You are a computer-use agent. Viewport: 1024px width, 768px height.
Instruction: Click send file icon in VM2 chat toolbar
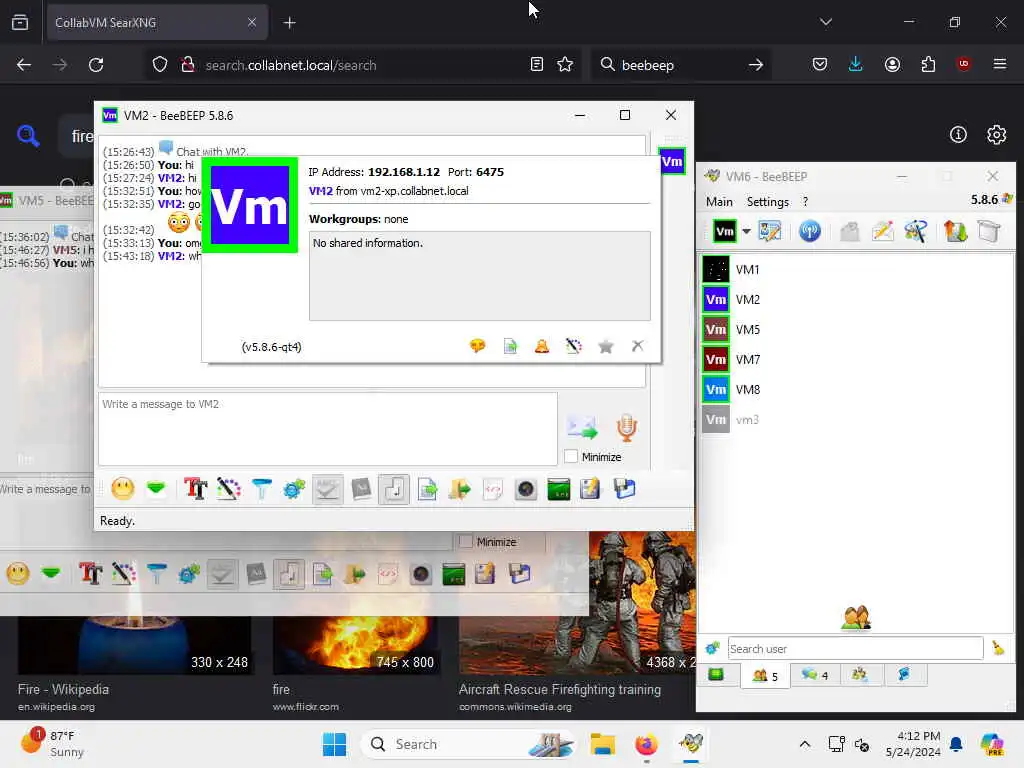pyautogui.click(x=427, y=489)
